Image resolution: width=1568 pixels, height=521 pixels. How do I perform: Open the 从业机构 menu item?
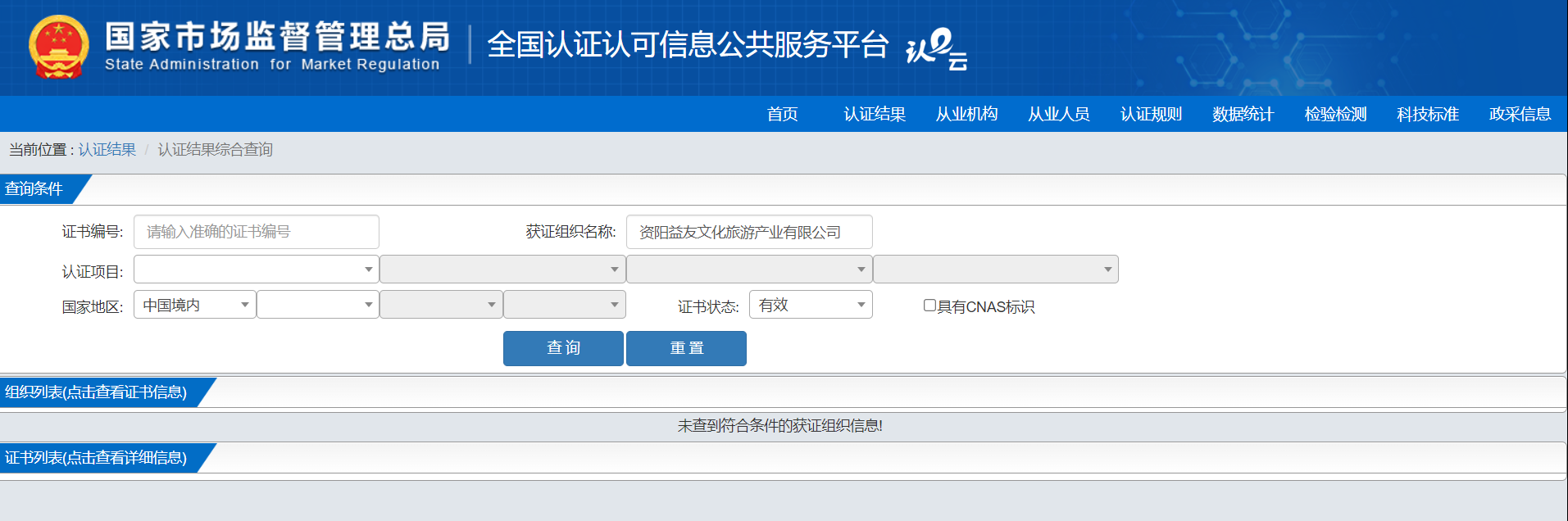coord(967,114)
